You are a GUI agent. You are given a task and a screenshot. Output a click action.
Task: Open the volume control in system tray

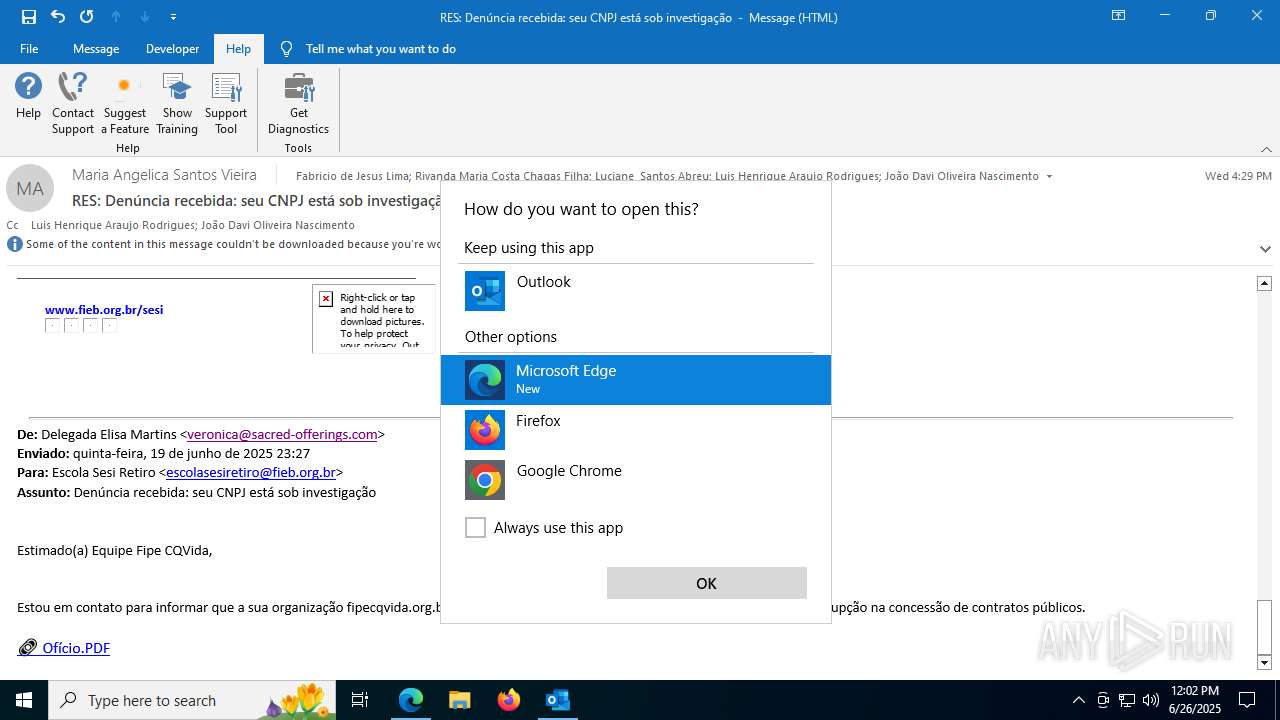point(1150,700)
